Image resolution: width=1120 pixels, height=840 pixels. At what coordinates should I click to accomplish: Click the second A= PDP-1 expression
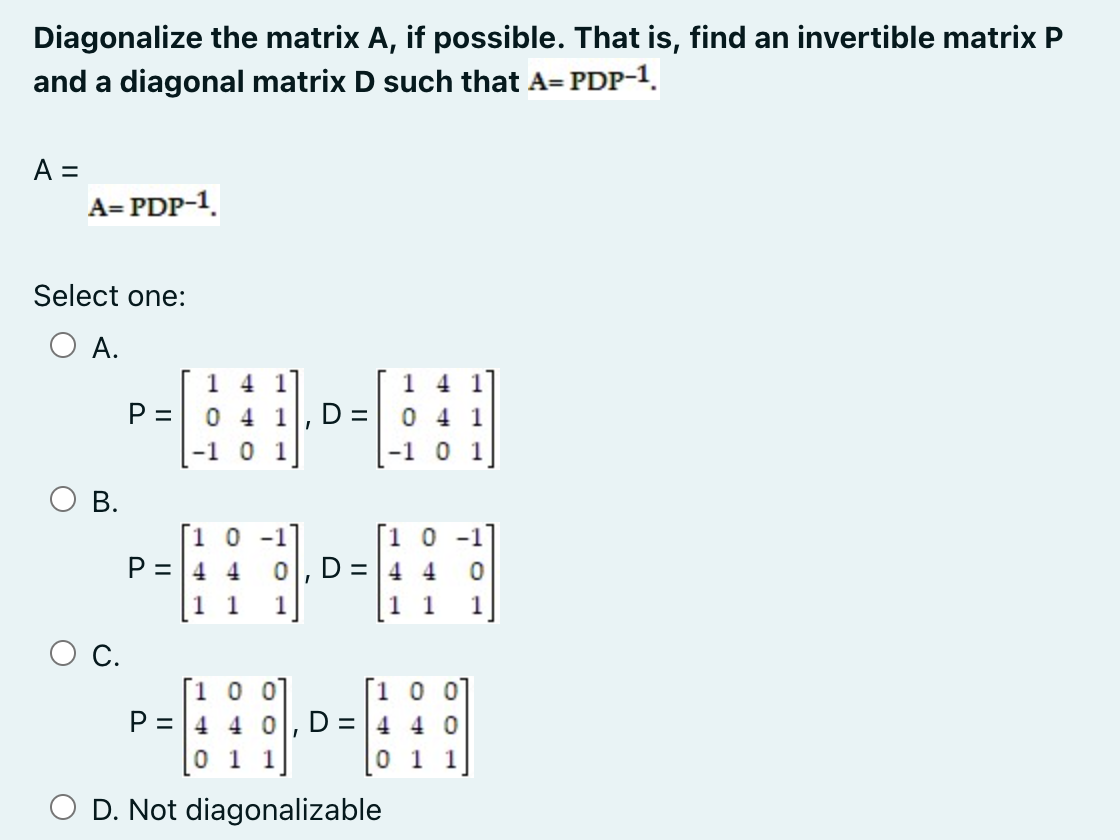coord(151,209)
